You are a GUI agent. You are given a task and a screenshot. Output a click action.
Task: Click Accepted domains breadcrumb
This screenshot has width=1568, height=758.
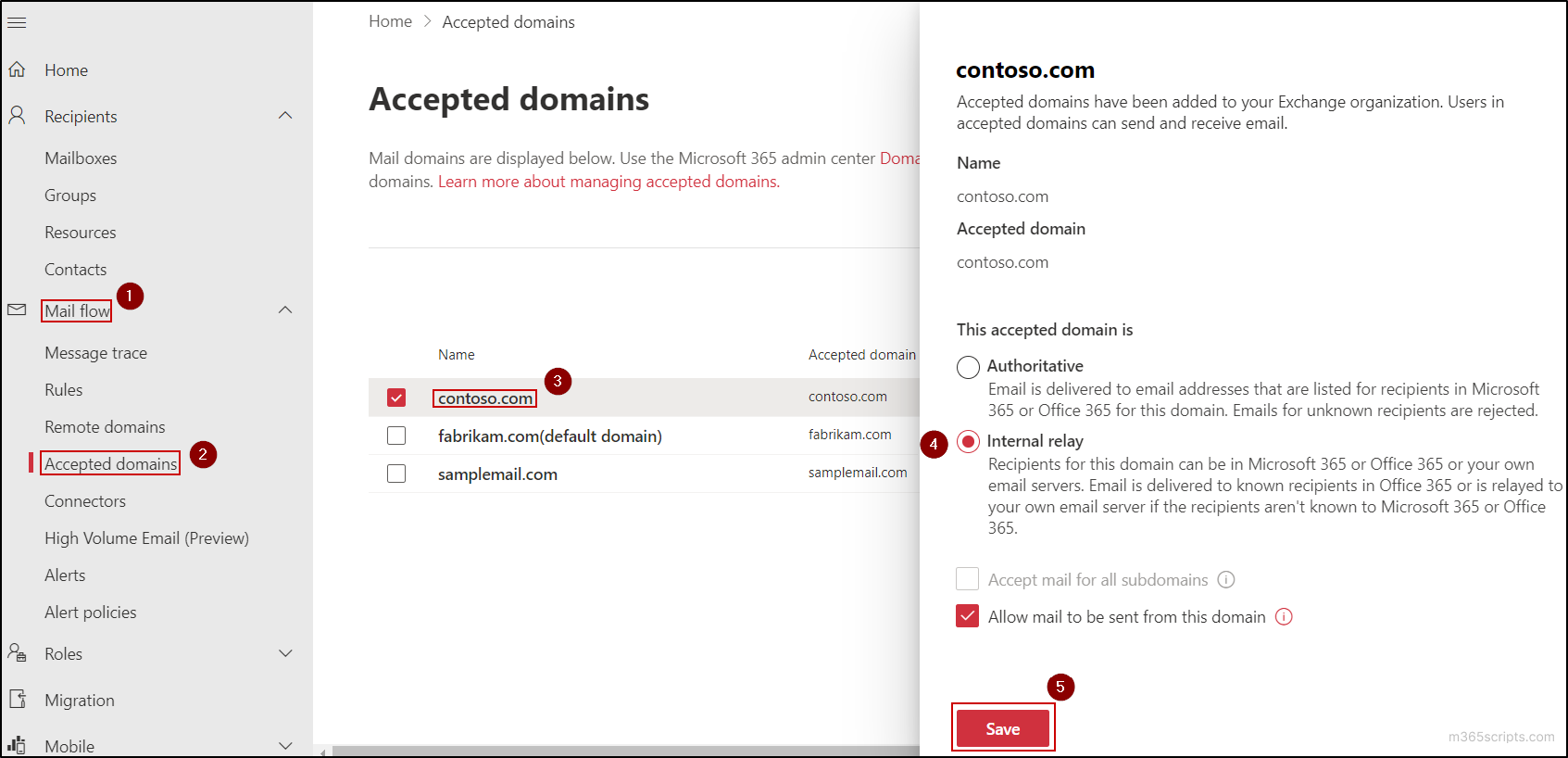click(508, 22)
